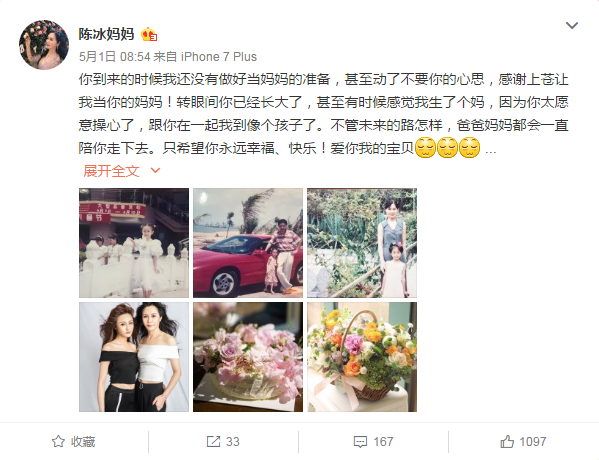
Task: Click the arrow beside 展开全文
Action: tap(155, 170)
